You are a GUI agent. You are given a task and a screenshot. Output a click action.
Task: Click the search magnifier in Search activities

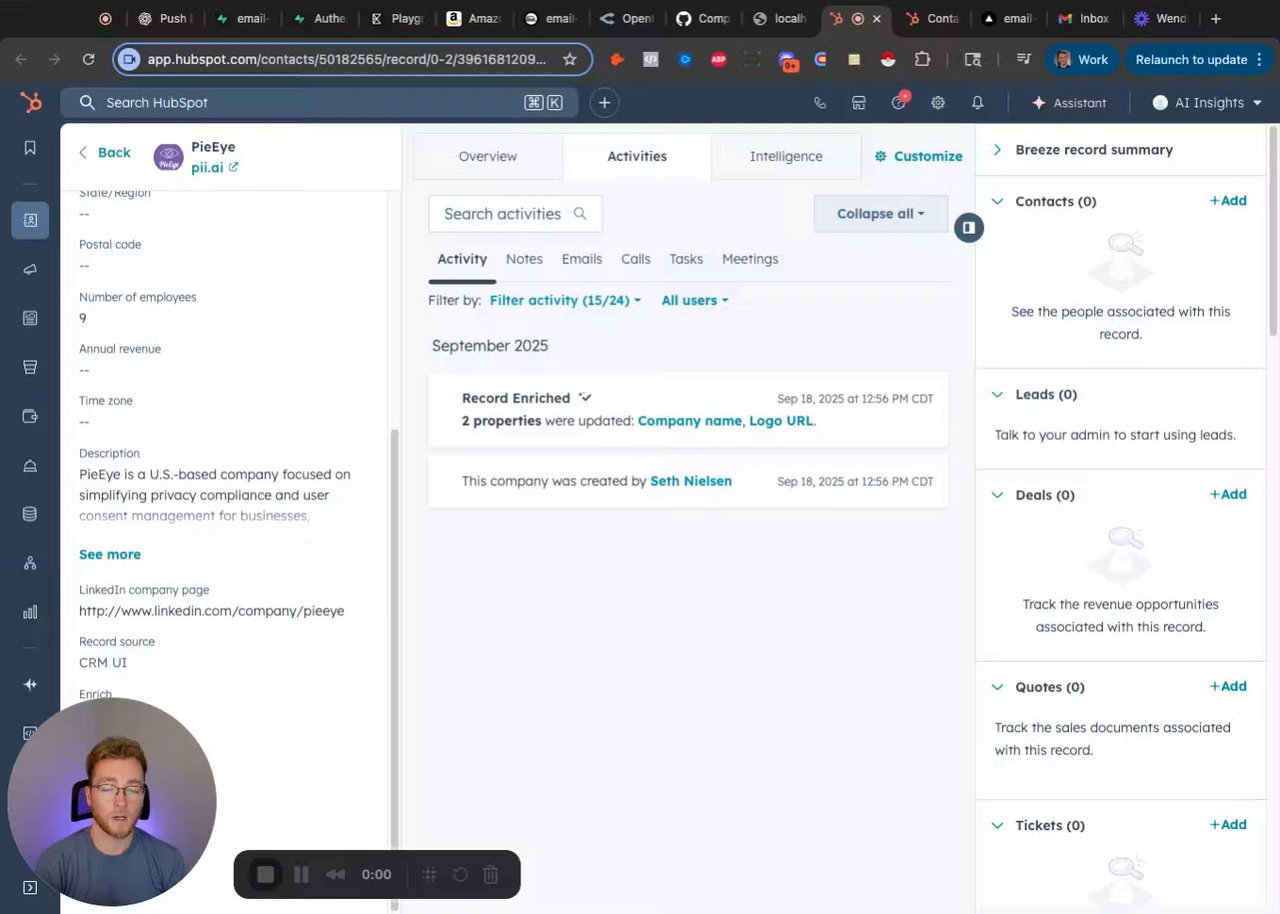pyautogui.click(x=580, y=214)
